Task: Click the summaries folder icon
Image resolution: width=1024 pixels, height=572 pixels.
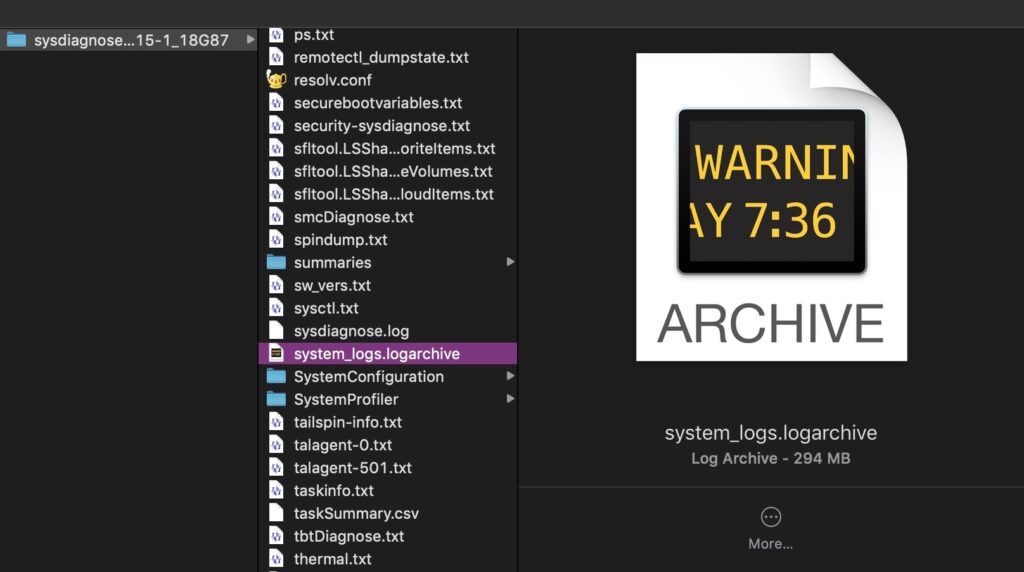Action: click(x=277, y=262)
